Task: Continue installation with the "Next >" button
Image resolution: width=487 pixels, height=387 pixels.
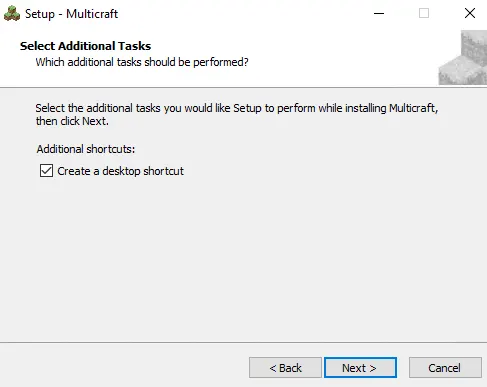Action: 360,368
